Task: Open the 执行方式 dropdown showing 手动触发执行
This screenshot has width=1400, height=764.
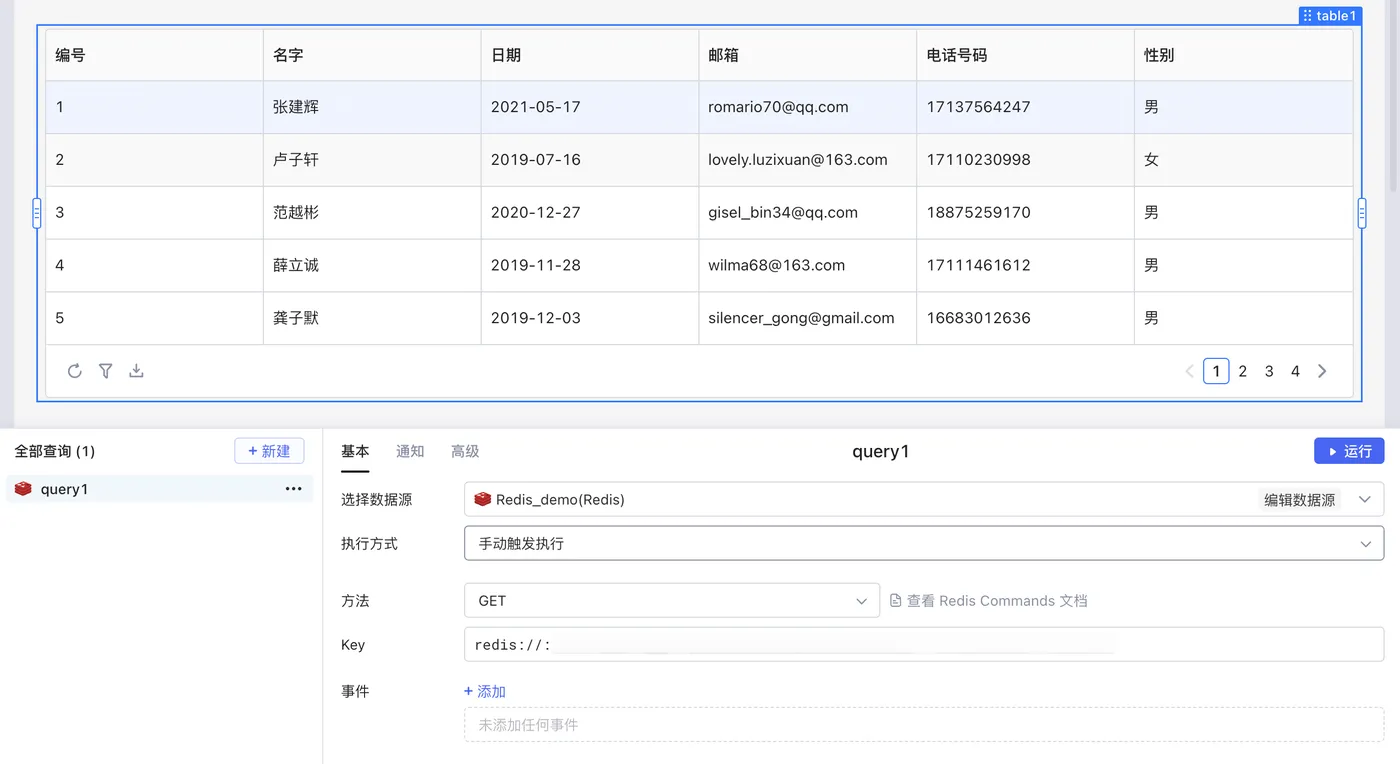Action: coord(924,544)
